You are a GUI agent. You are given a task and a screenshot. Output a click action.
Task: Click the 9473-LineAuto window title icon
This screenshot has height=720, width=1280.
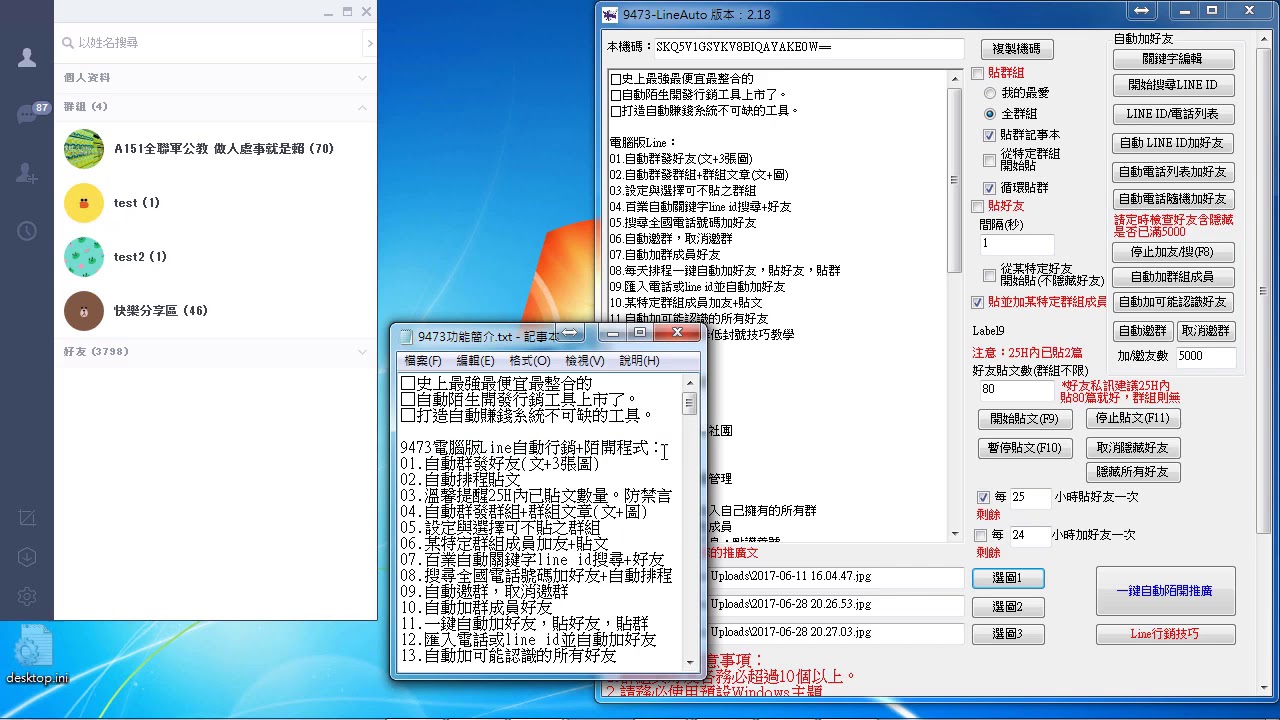coord(610,15)
